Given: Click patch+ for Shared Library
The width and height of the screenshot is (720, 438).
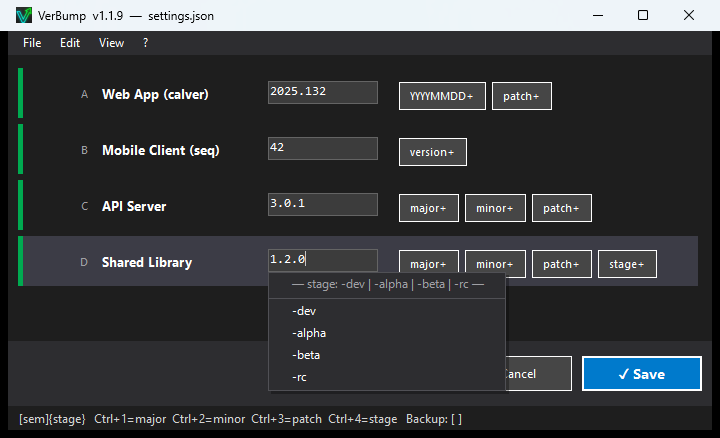Looking at the screenshot, I should point(562,264).
